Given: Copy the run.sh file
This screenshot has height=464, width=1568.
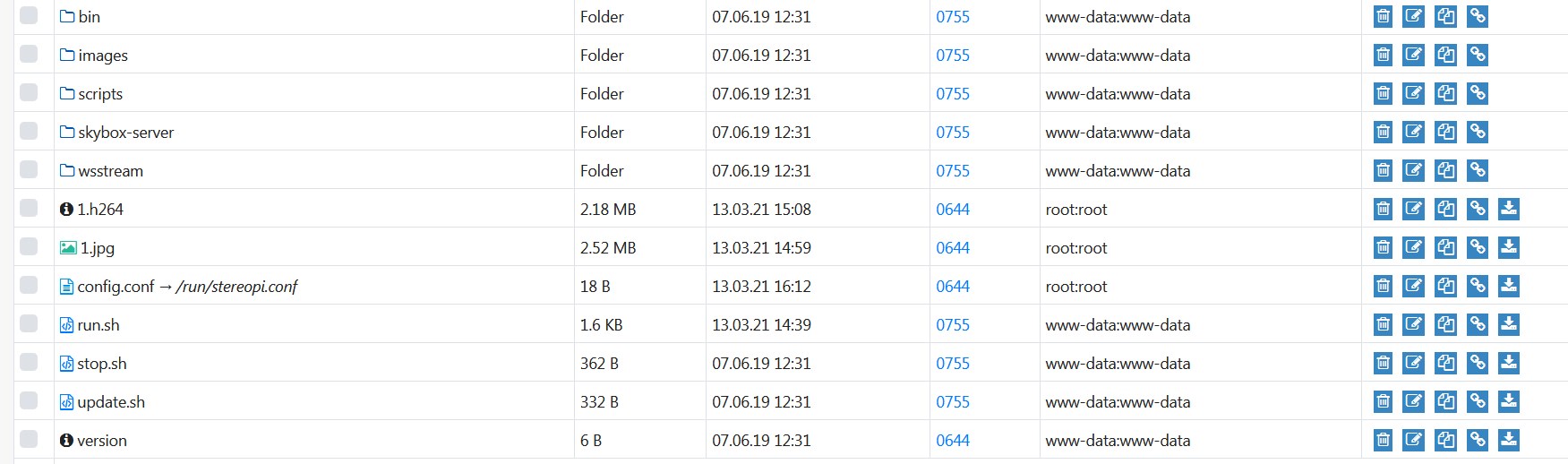Looking at the screenshot, I should coord(1445,324).
